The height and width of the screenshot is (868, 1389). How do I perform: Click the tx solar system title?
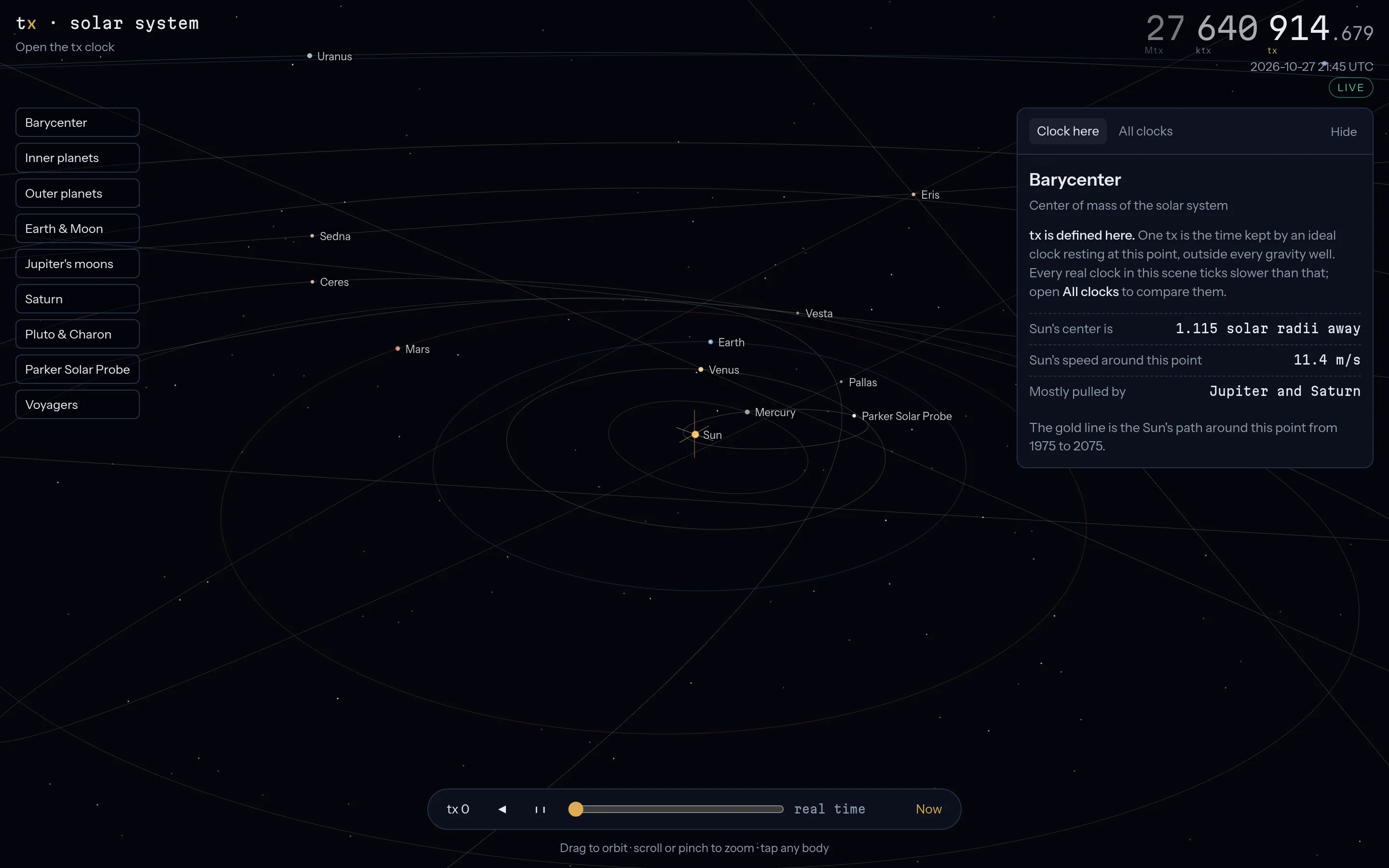(x=108, y=23)
